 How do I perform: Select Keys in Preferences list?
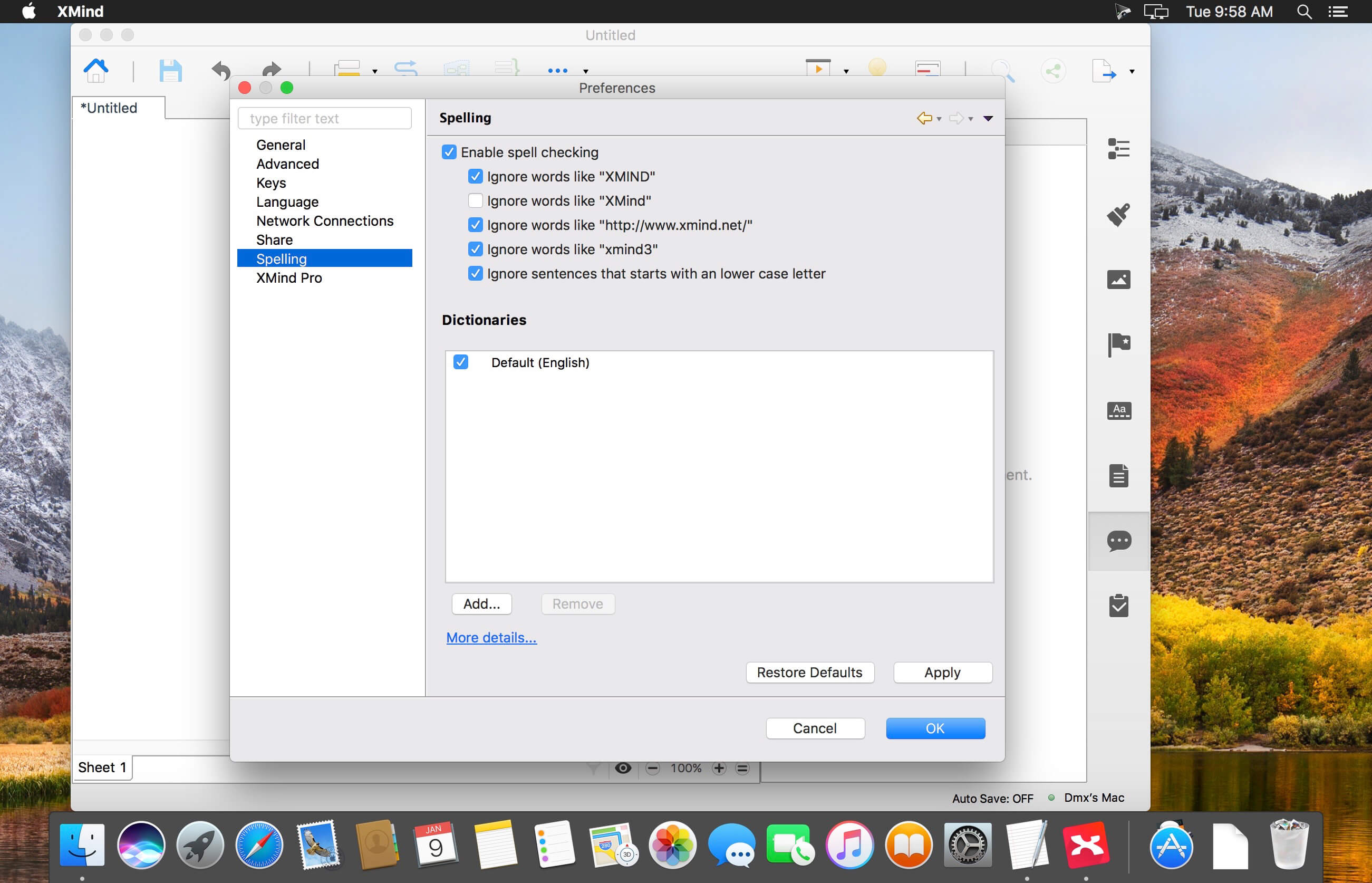(x=271, y=183)
